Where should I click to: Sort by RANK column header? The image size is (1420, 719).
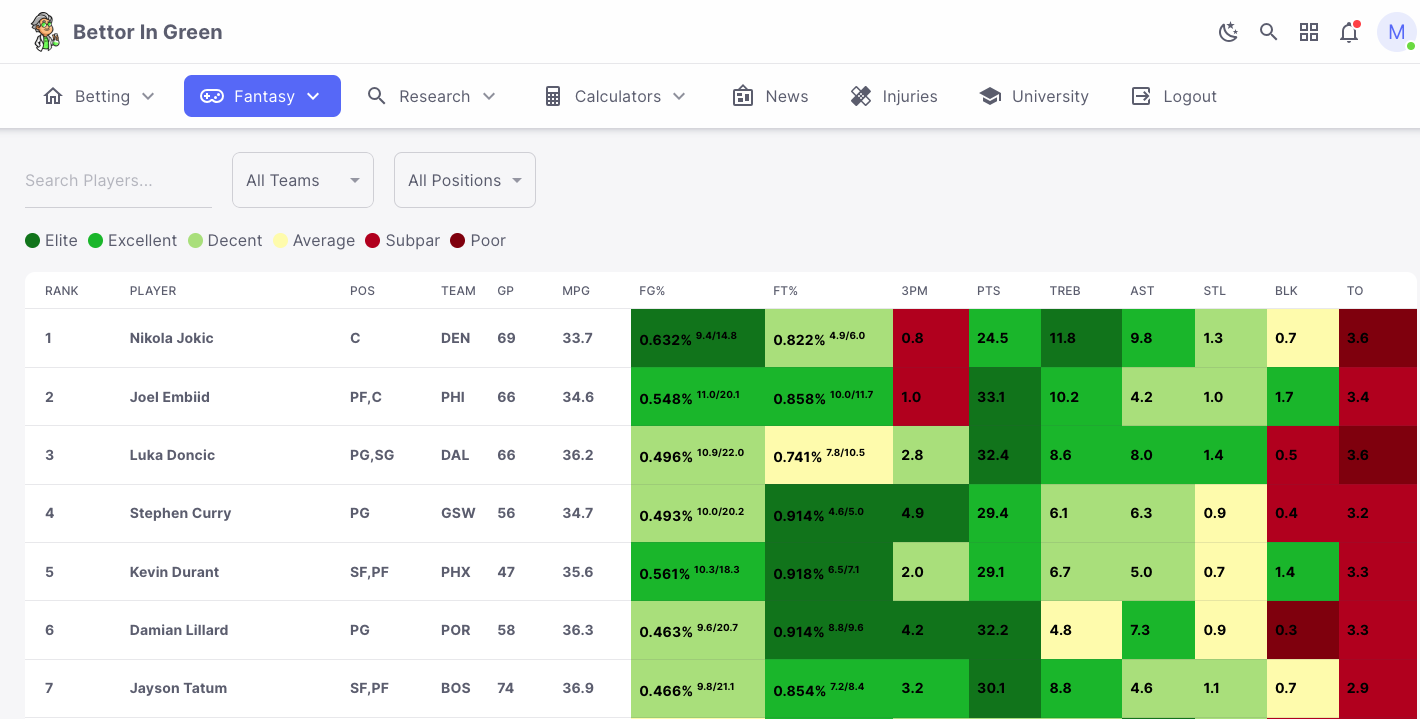point(62,291)
